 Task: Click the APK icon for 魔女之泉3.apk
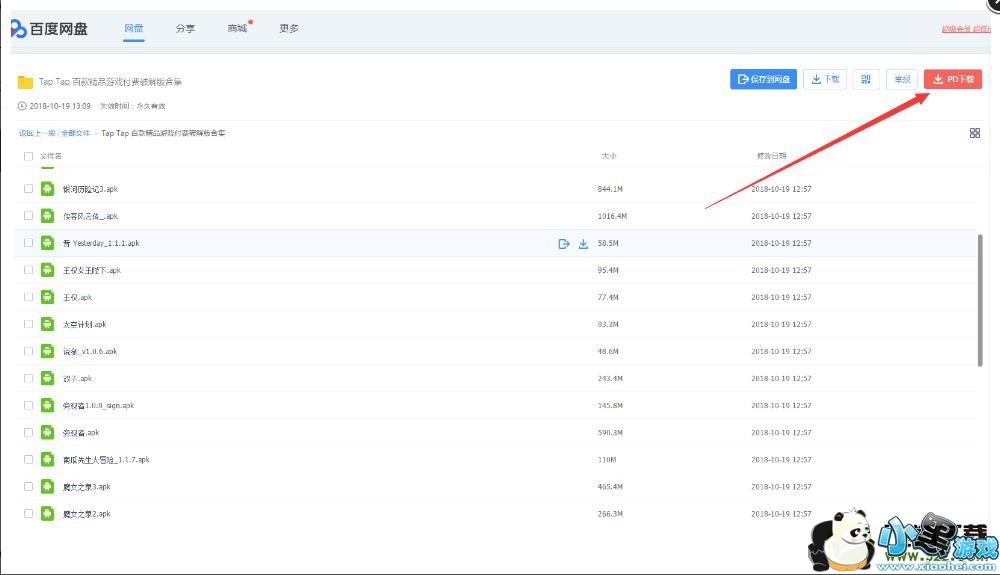pyautogui.click(x=47, y=486)
